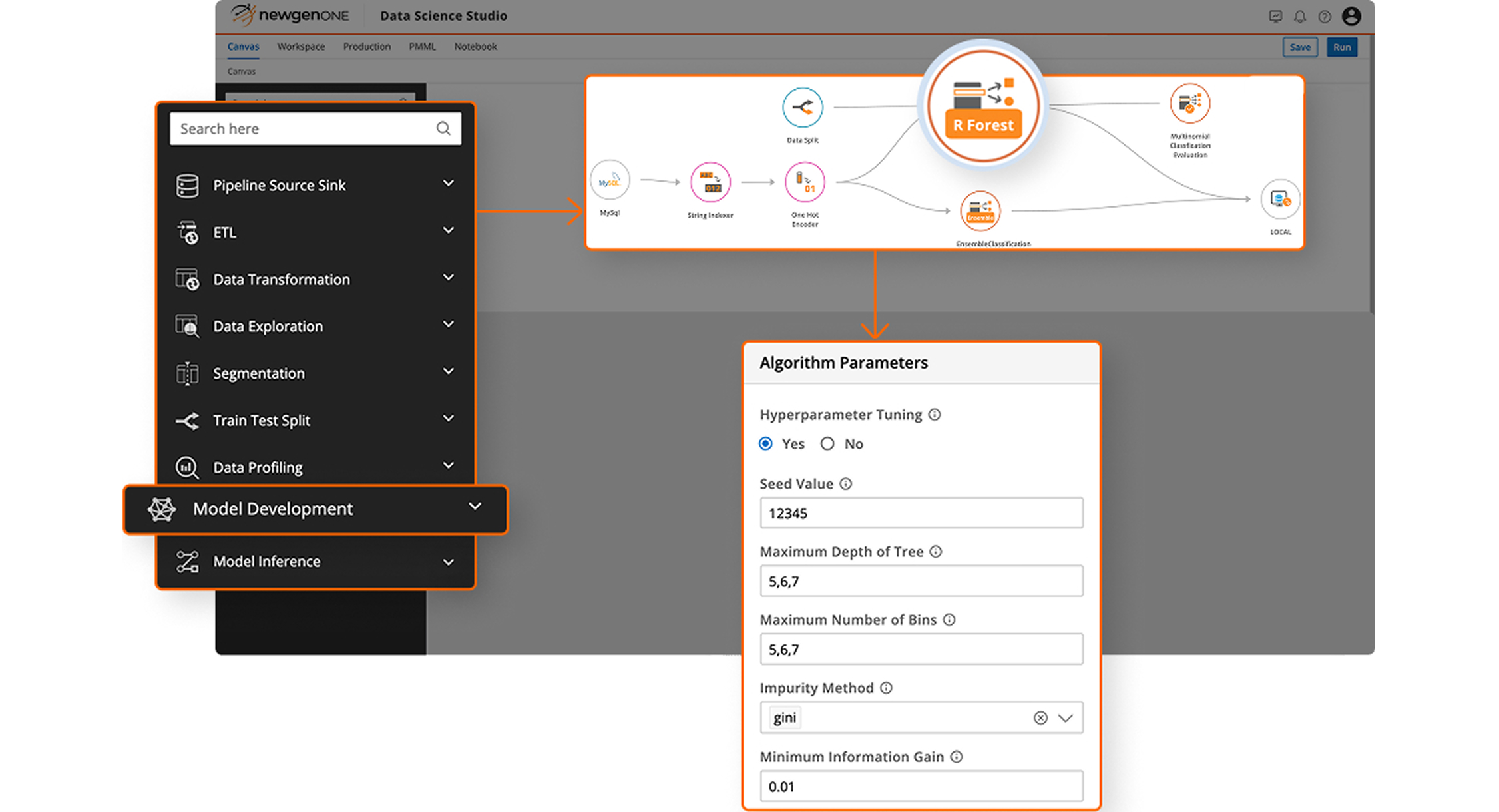Click the One Hot Encoder node
1499x812 pixels.
805,182
